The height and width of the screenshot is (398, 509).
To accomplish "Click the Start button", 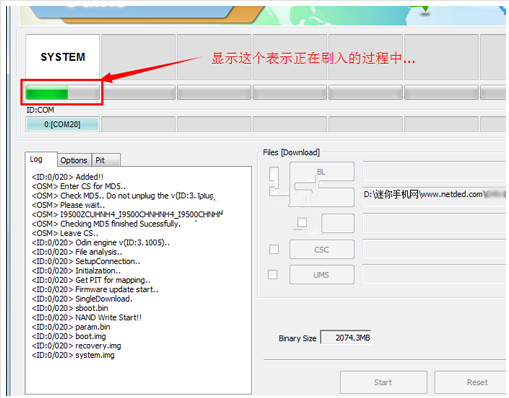I will pos(383,382).
